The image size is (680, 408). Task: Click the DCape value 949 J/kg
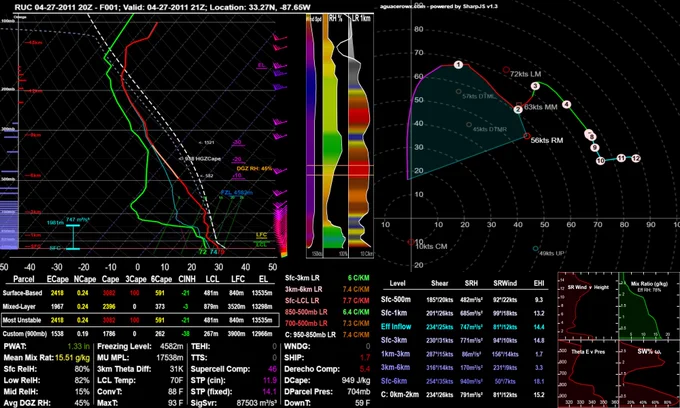click(356, 380)
